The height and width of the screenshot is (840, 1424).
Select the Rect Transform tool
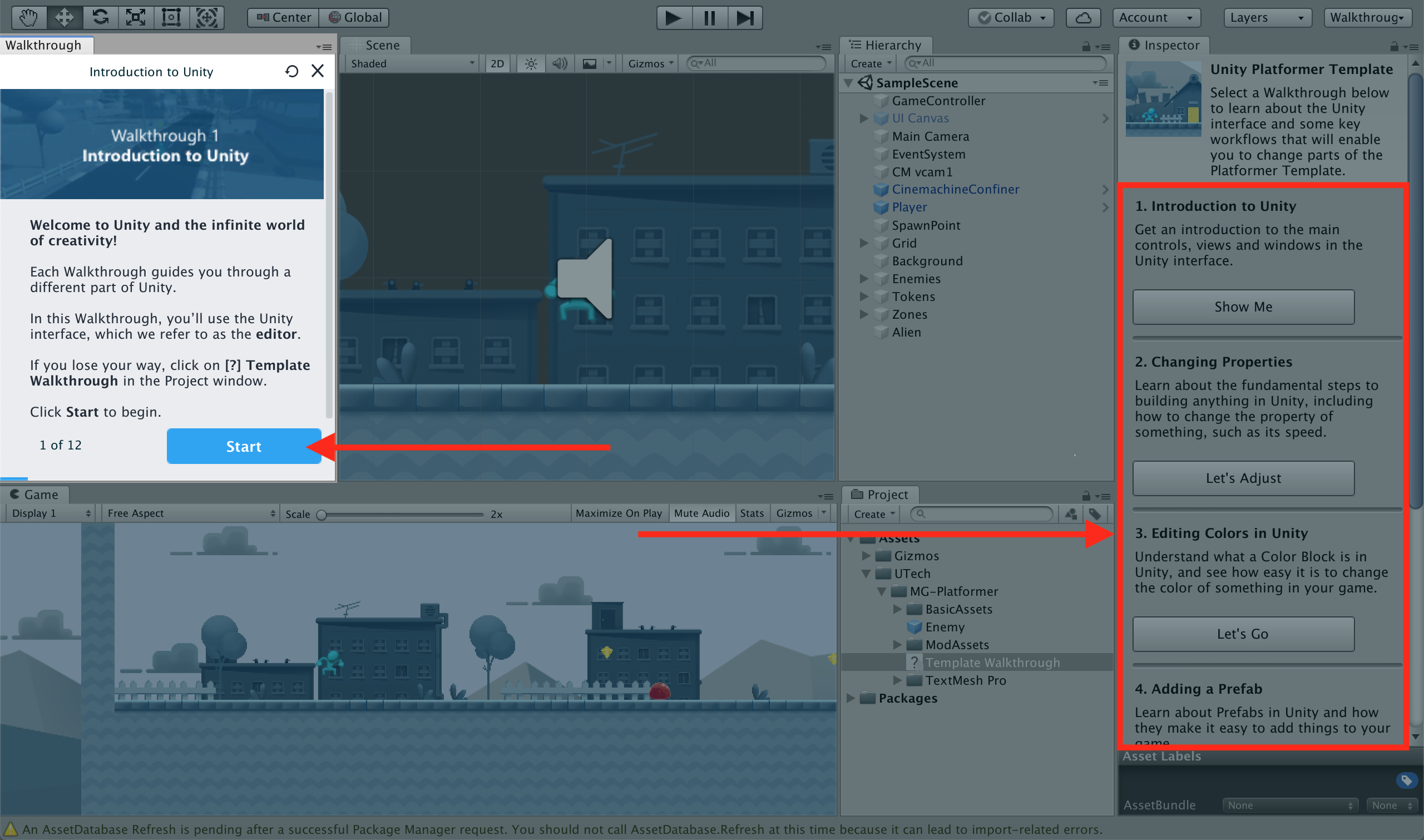171,18
